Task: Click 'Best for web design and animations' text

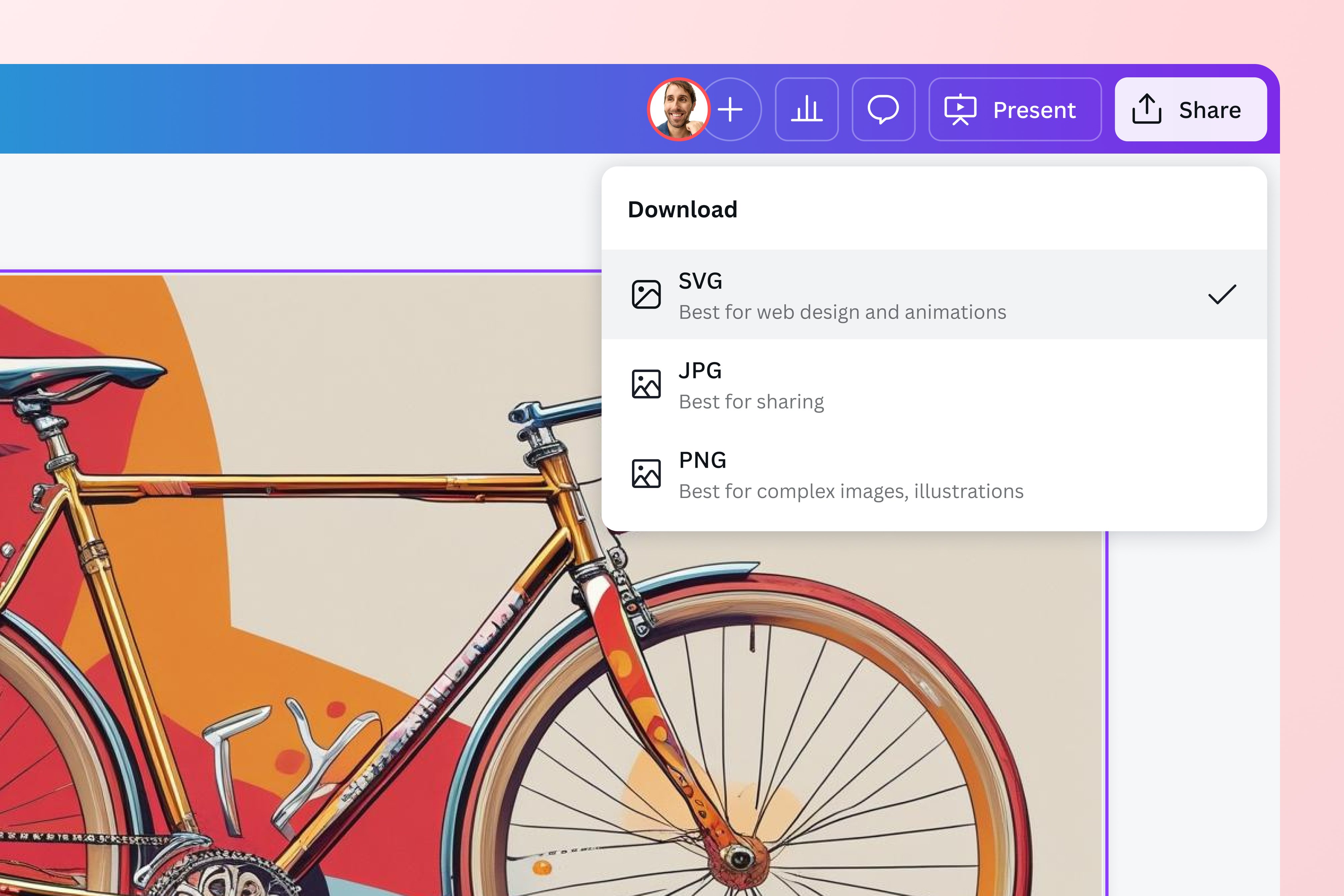Action: point(842,313)
